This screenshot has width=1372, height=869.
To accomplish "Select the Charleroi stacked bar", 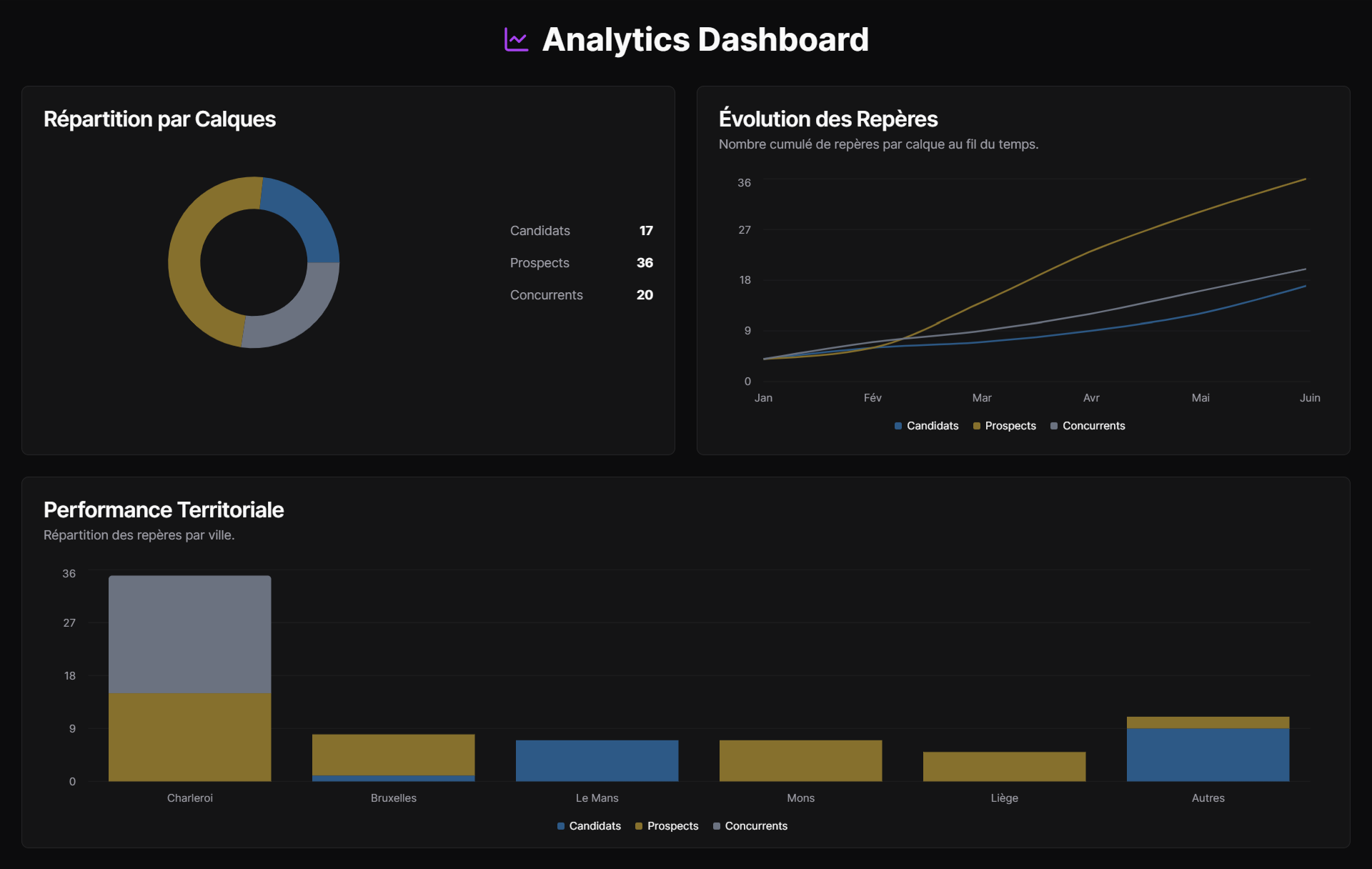I will pyautogui.click(x=189, y=679).
